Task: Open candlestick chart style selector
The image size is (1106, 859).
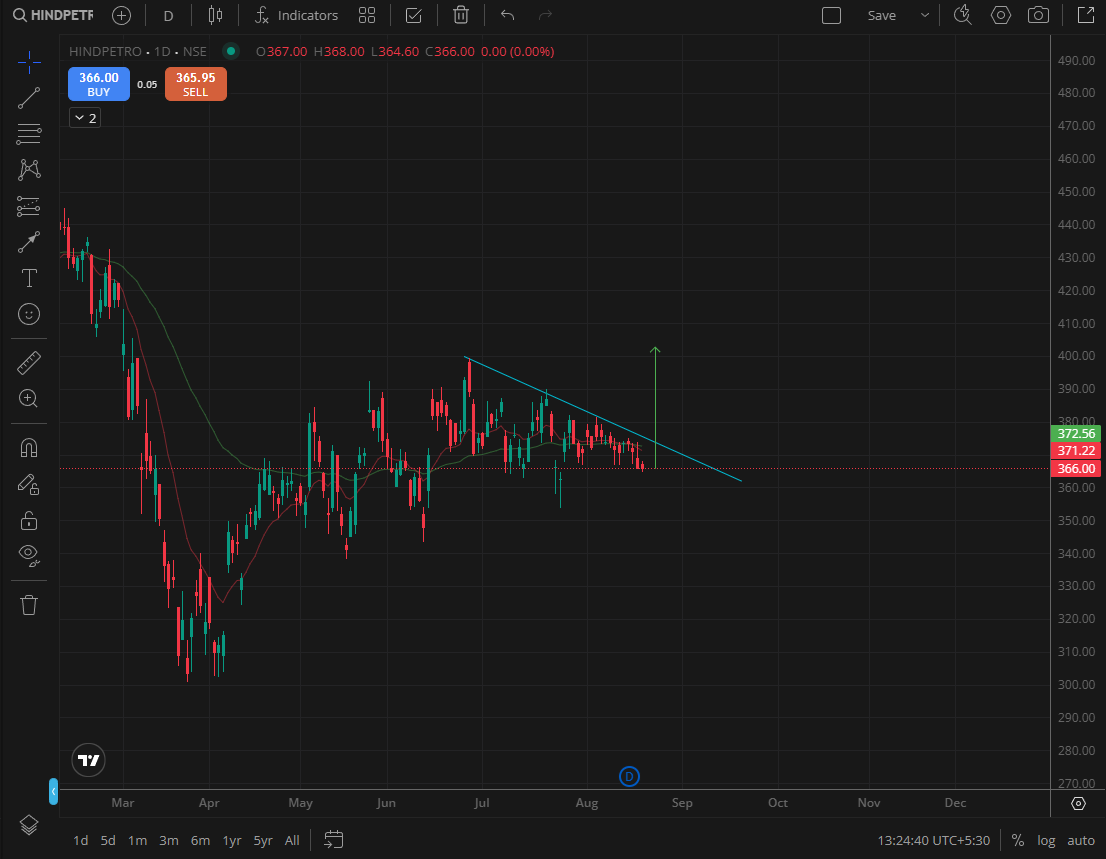Action: [x=215, y=15]
